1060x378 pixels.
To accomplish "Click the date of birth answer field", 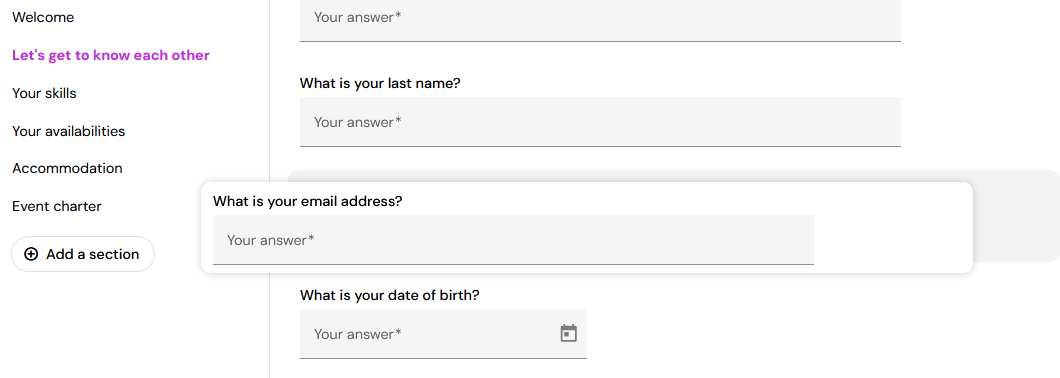I will 443,334.
